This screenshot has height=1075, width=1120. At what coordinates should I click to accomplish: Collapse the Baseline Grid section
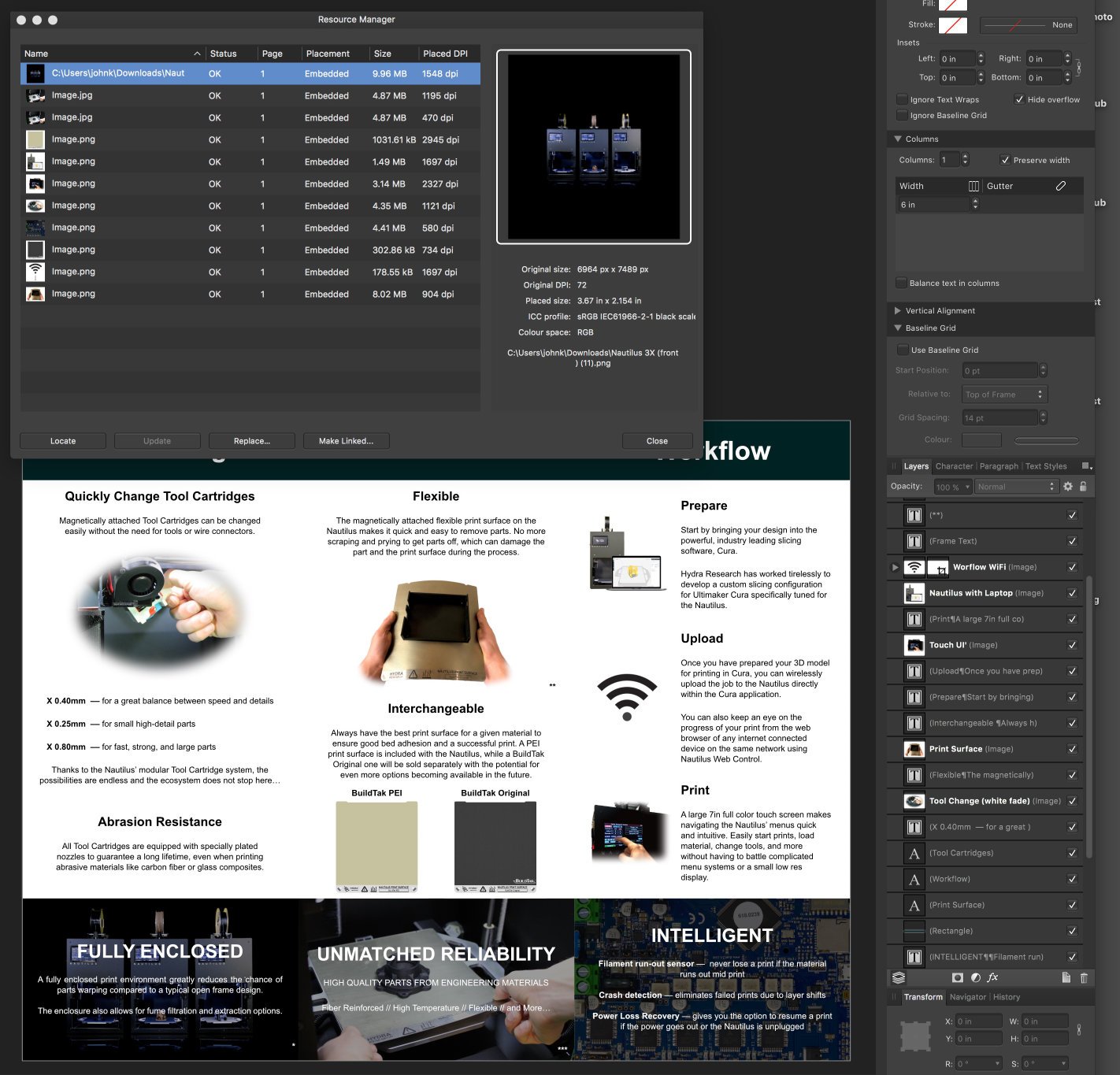point(898,328)
